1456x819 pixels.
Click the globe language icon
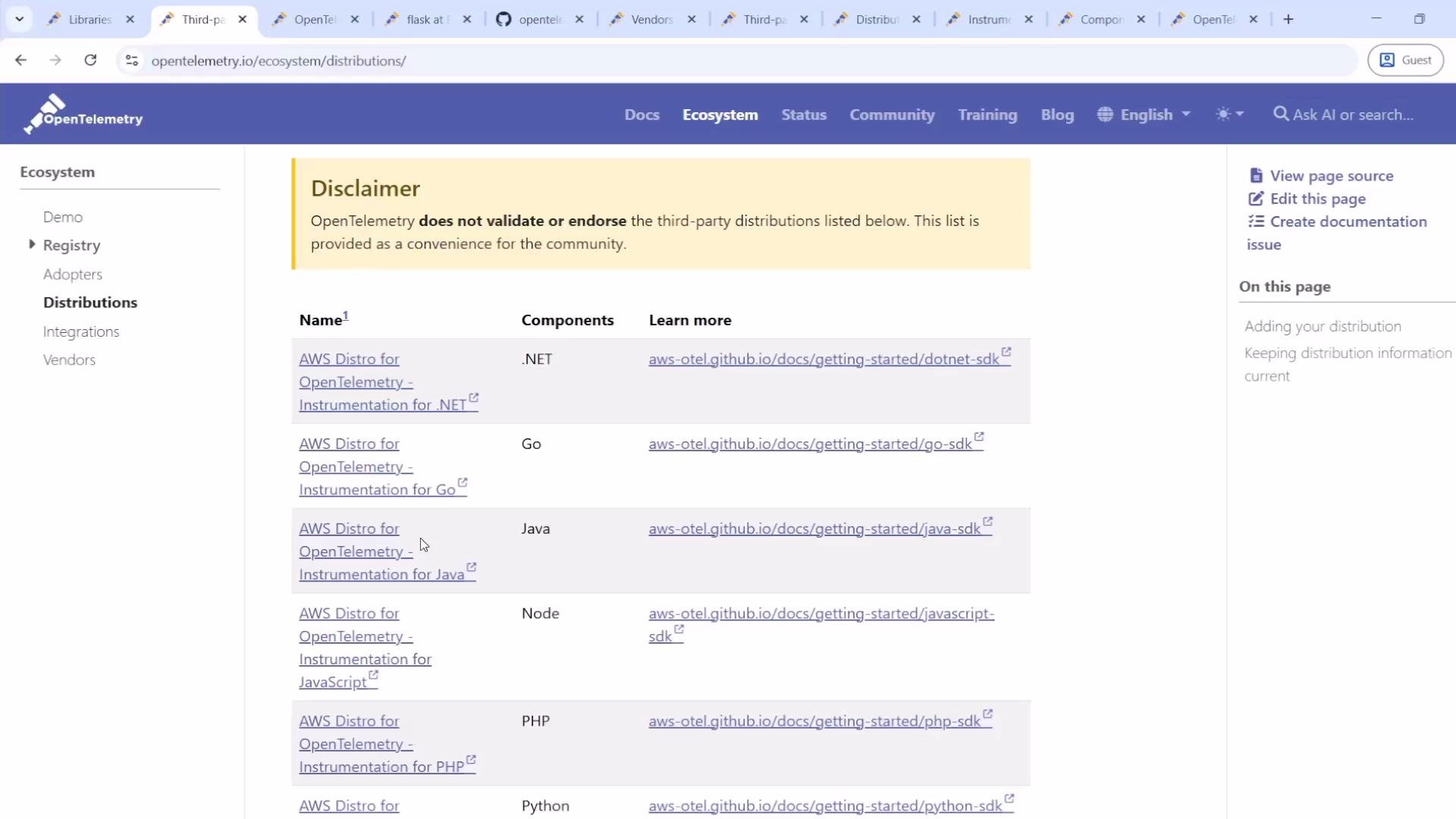tap(1105, 114)
